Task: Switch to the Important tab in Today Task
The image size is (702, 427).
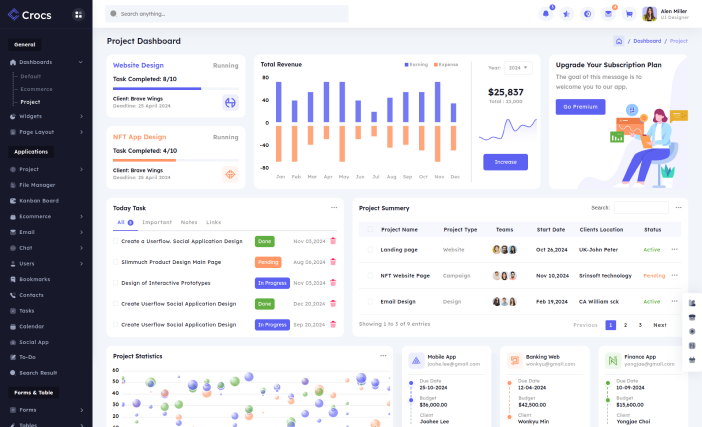Action: click(x=157, y=222)
